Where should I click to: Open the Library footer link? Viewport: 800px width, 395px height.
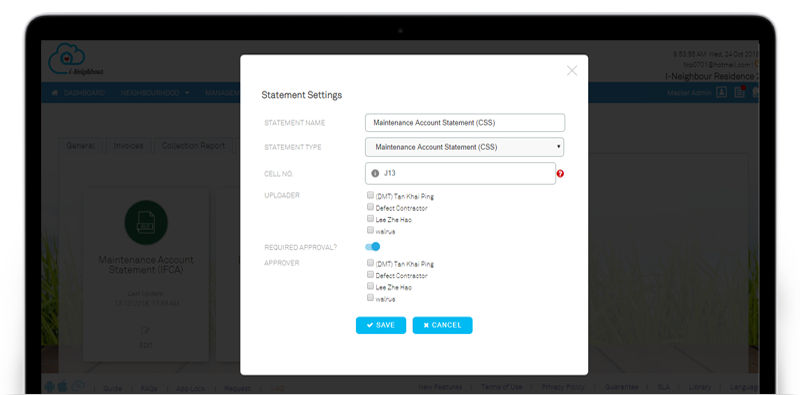coord(699,387)
